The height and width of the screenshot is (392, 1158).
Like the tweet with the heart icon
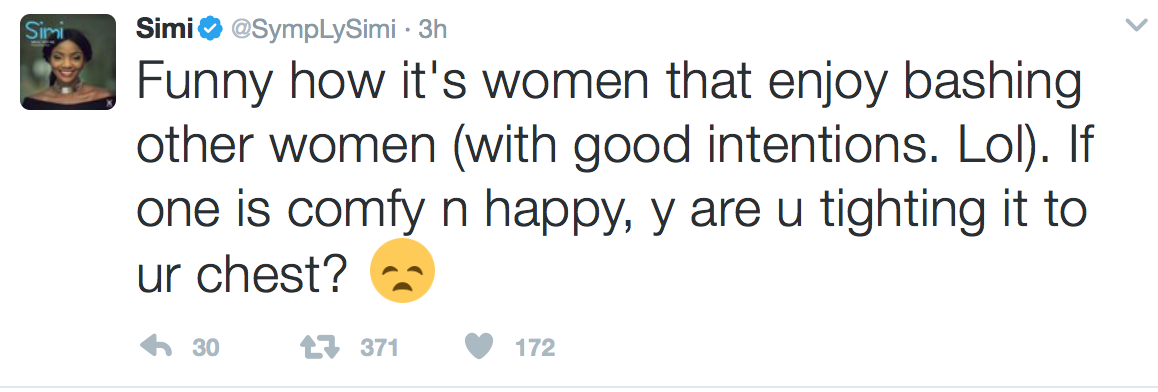[x=480, y=347]
